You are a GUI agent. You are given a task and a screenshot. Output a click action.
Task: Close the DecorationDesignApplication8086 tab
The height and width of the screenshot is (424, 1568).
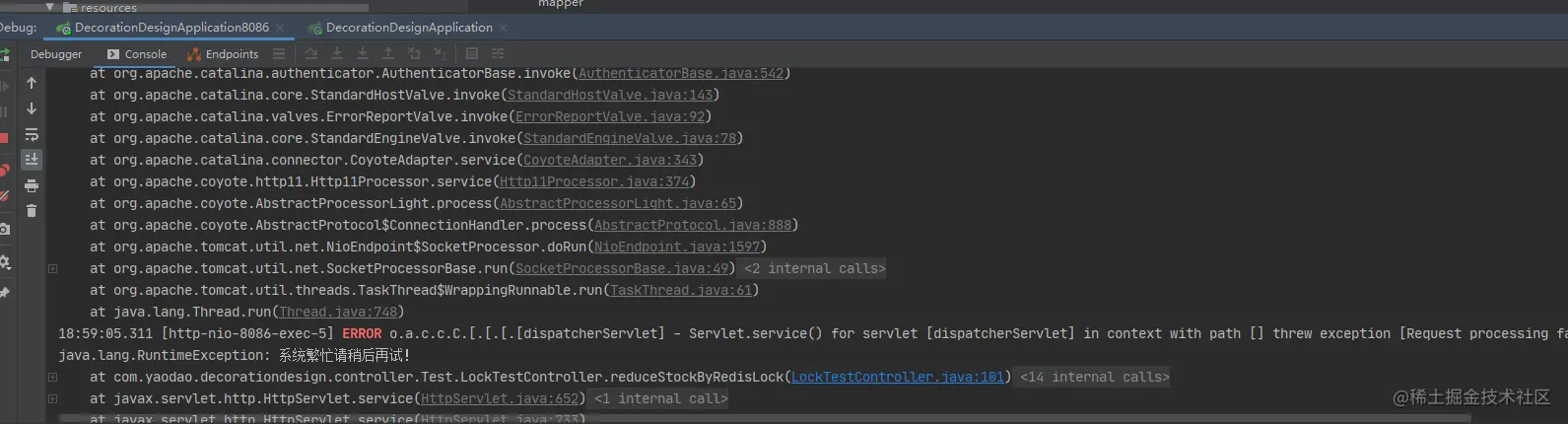tap(280, 28)
